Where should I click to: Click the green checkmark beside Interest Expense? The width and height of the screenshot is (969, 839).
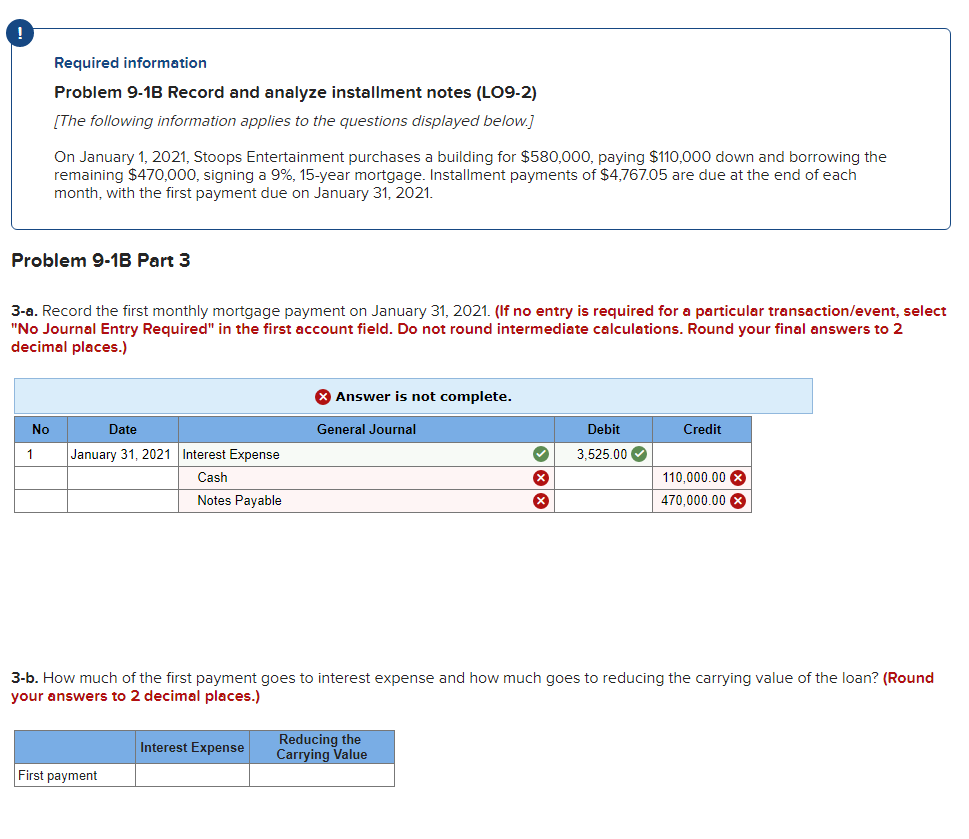[x=540, y=454]
